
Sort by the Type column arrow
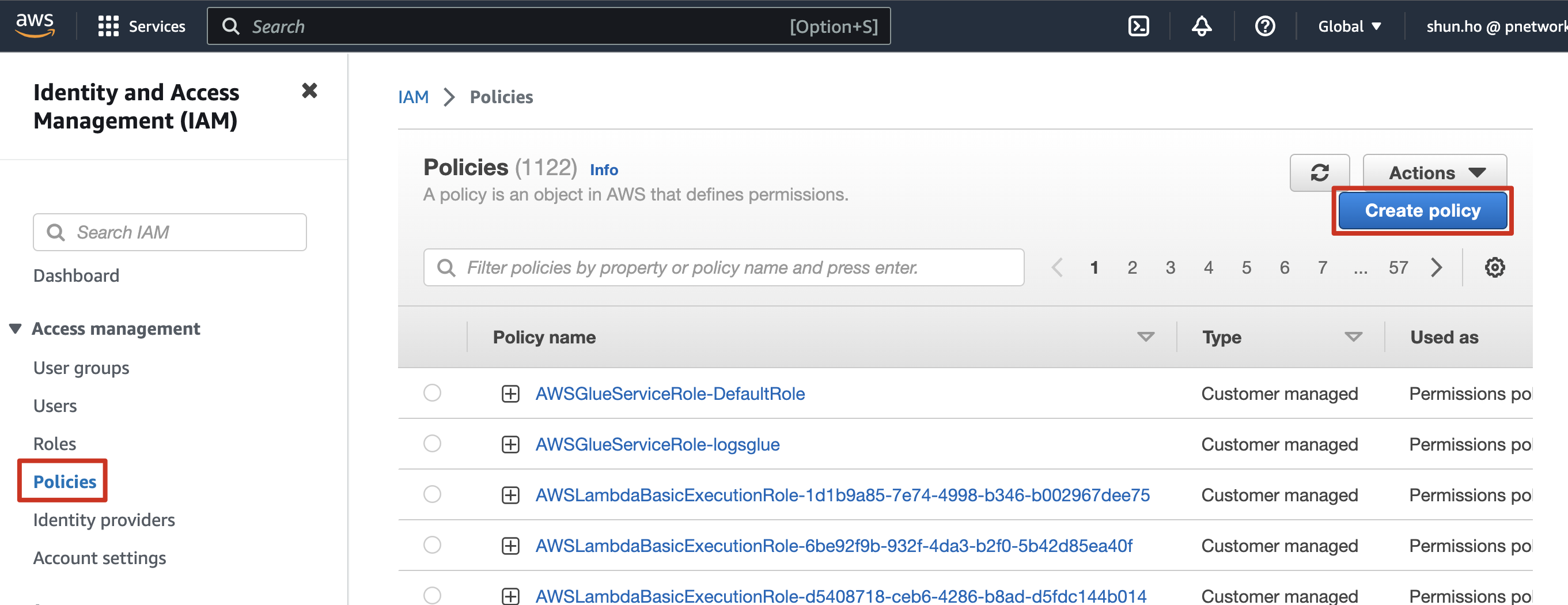[1353, 336]
